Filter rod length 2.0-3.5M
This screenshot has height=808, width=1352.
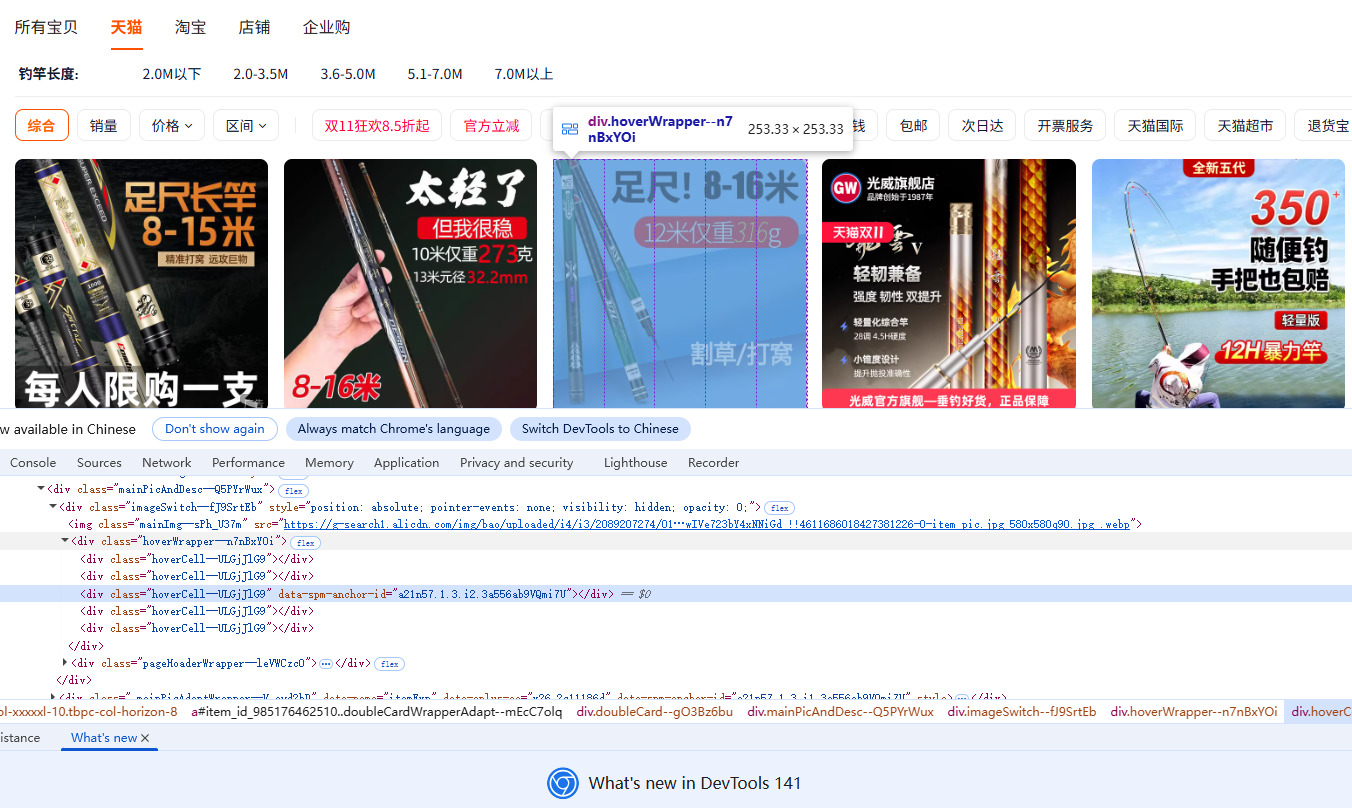tap(261, 74)
